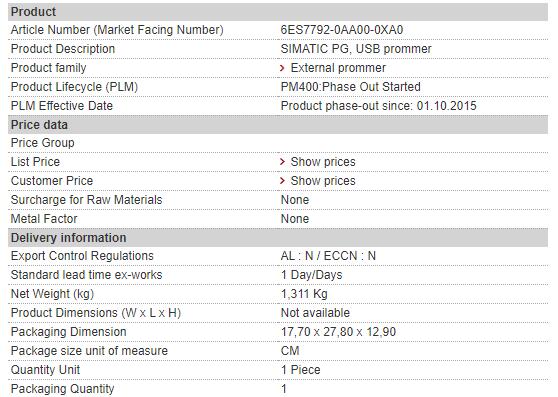Viewport: 558px width, 397px height.
Task: Click the Quantity Unit value 1 Piece
Action: 300,370
